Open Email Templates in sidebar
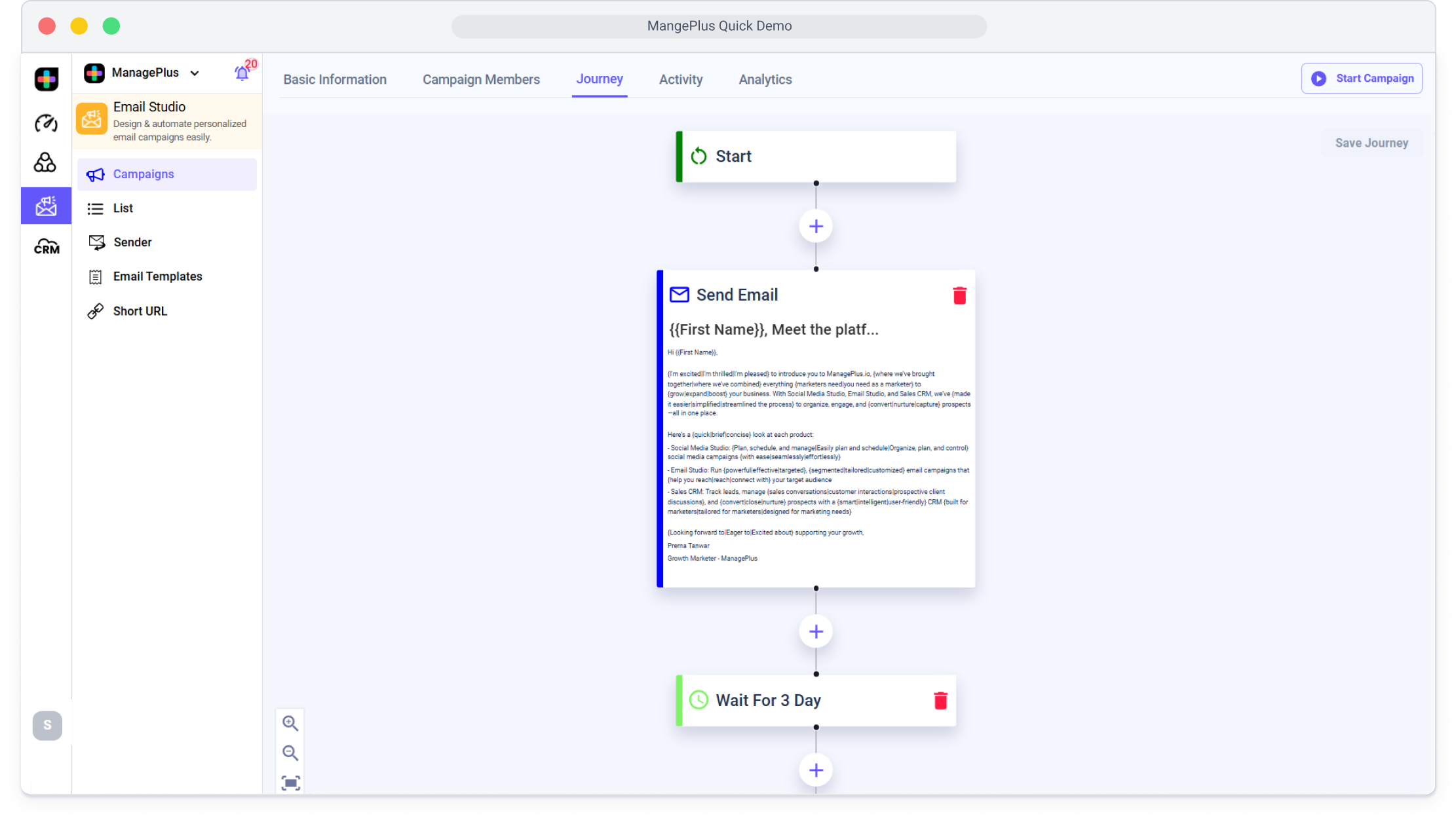This screenshot has height=820, width=1456. [157, 276]
